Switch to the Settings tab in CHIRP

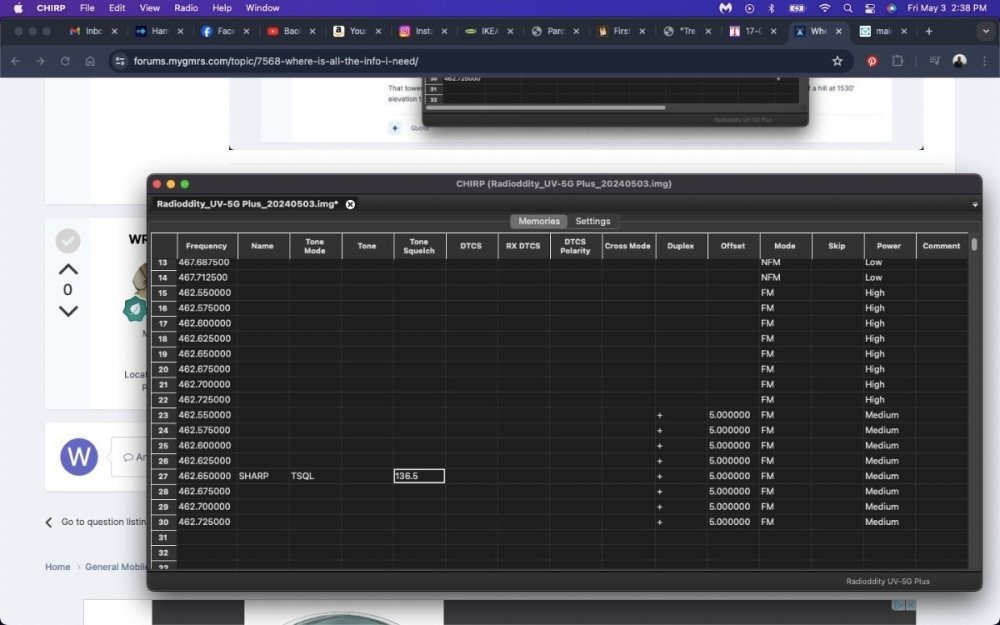tap(593, 221)
